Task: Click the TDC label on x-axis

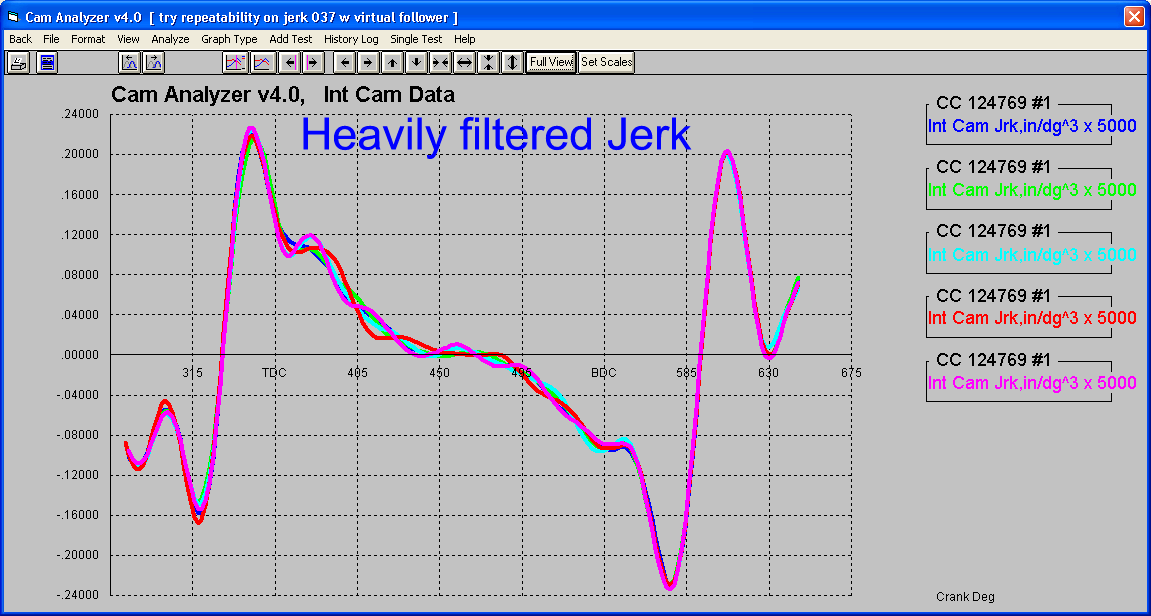Action: pyautogui.click(x=275, y=372)
